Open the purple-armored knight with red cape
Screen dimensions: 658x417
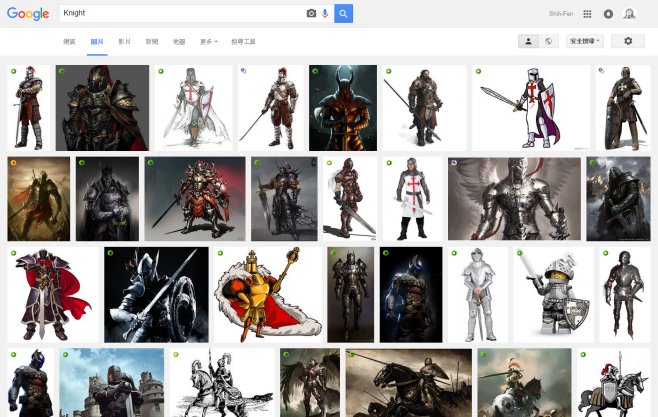53,295
